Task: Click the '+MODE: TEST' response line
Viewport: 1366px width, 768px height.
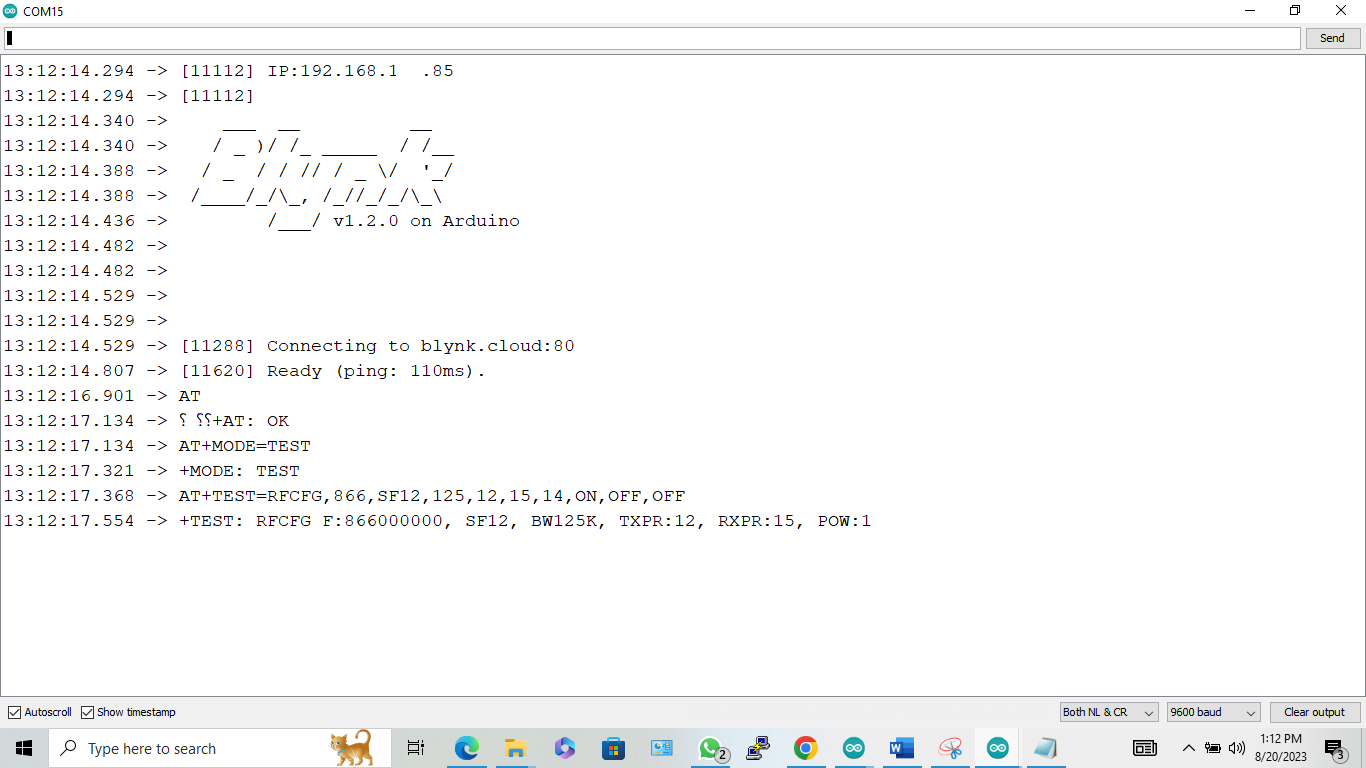Action: (x=239, y=471)
